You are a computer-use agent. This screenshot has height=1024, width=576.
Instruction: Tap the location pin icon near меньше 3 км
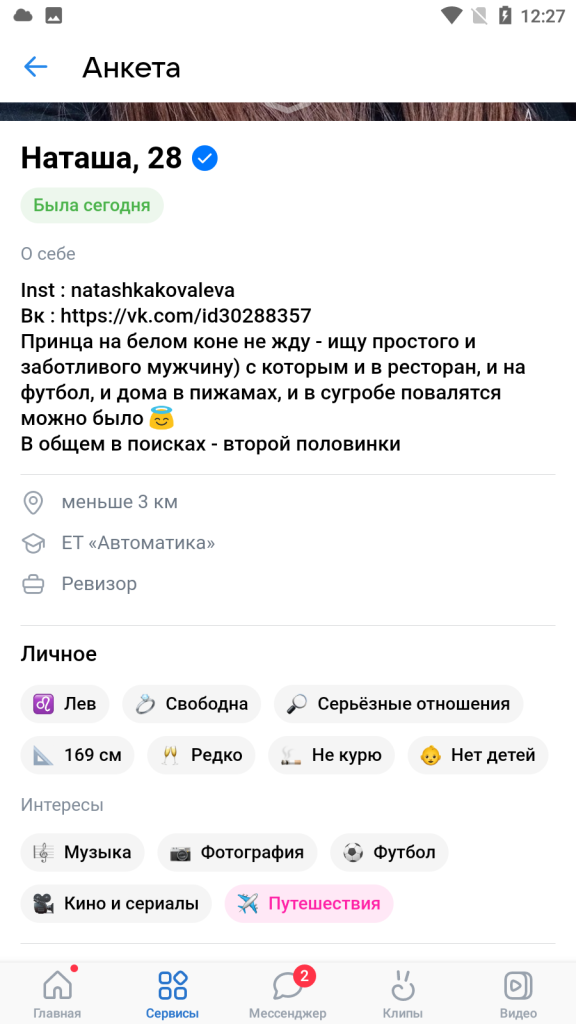[x=33, y=503]
